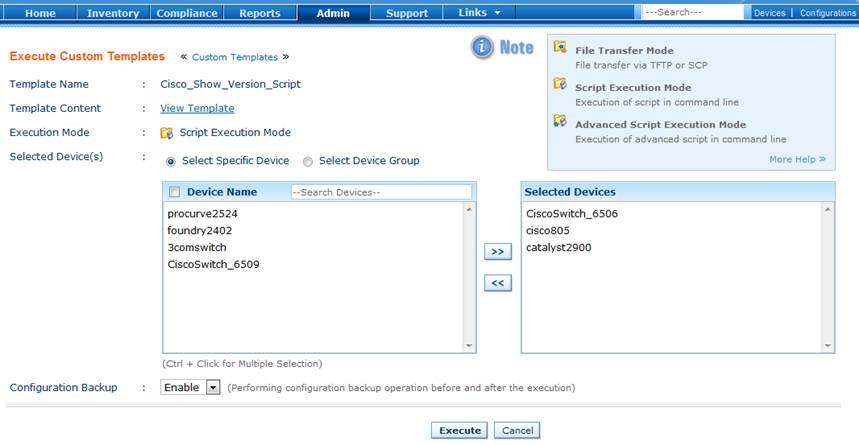The height and width of the screenshot is (445, 859).
Task: Open the More Help link
Action: pyautogui.click(x=797, y=159)
